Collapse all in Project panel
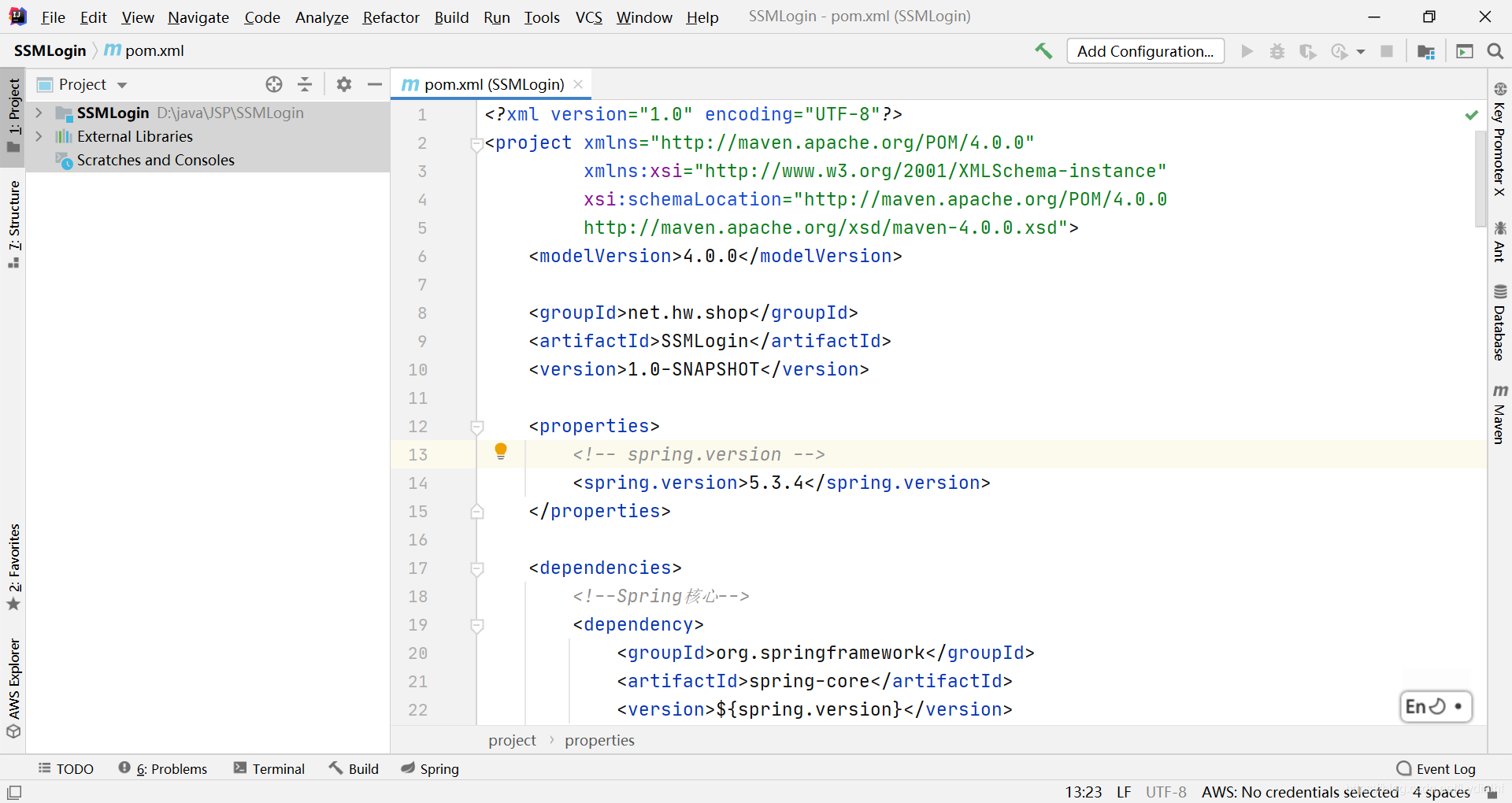1512x803 pixels. click(305, 84)
